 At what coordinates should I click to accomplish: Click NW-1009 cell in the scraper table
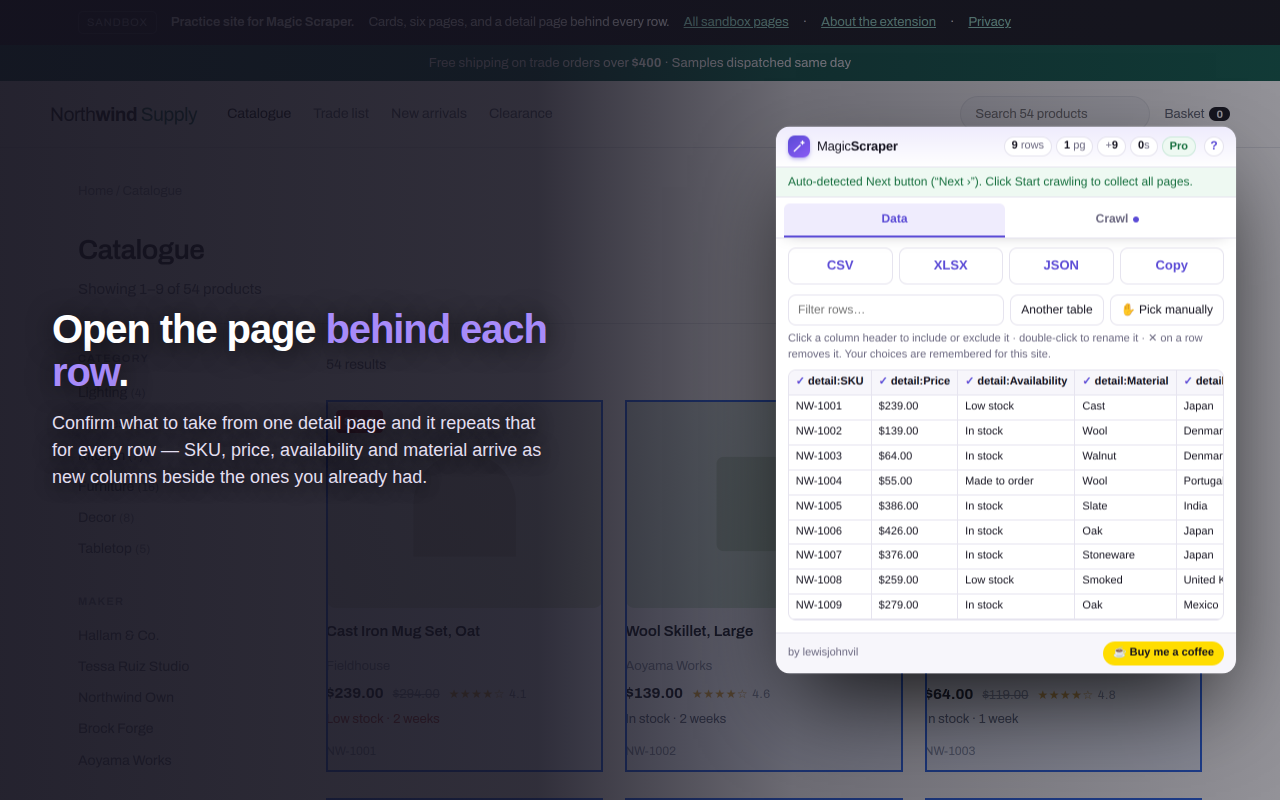tap(830, 605)
